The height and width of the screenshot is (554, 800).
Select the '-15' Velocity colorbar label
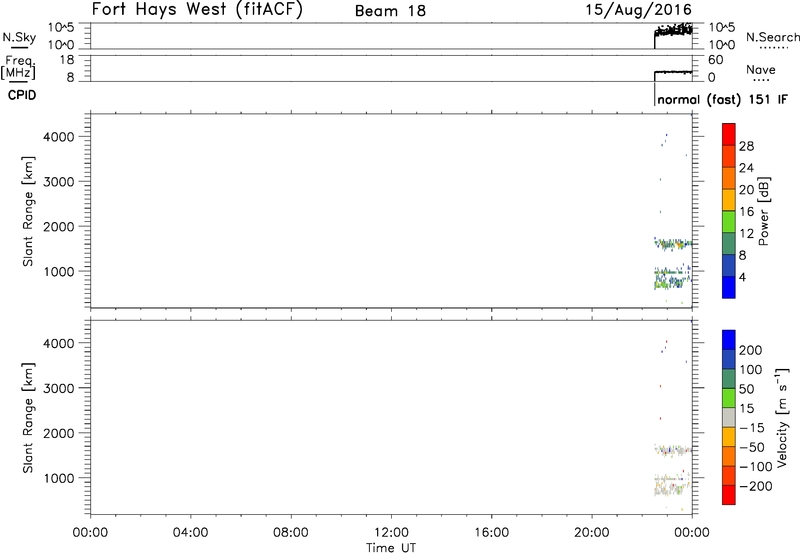coord(752,427)
